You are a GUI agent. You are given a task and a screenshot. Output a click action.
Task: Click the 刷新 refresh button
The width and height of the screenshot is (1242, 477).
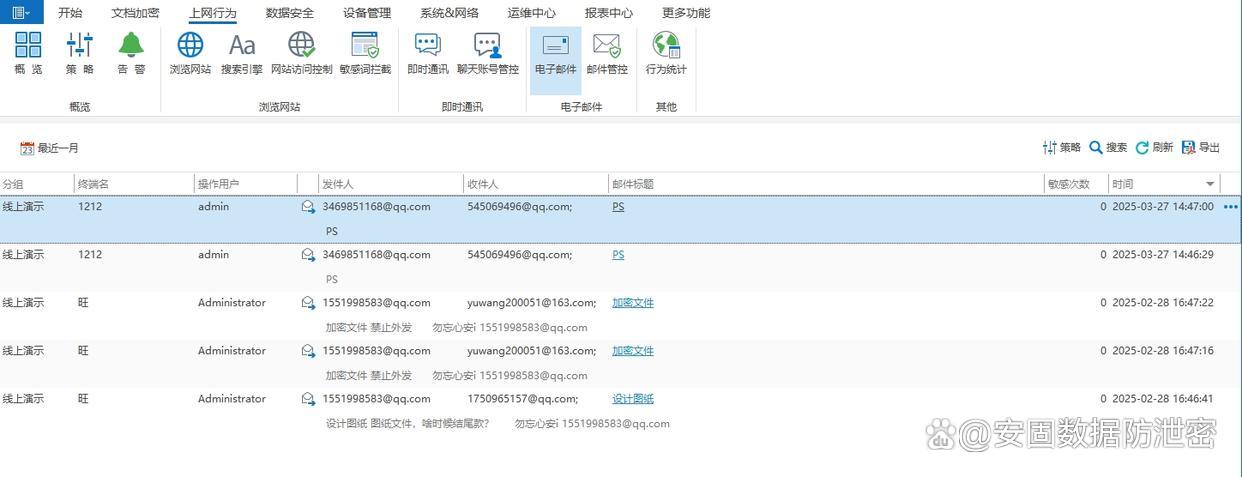pyautogui.click(x=1154, y=147)
